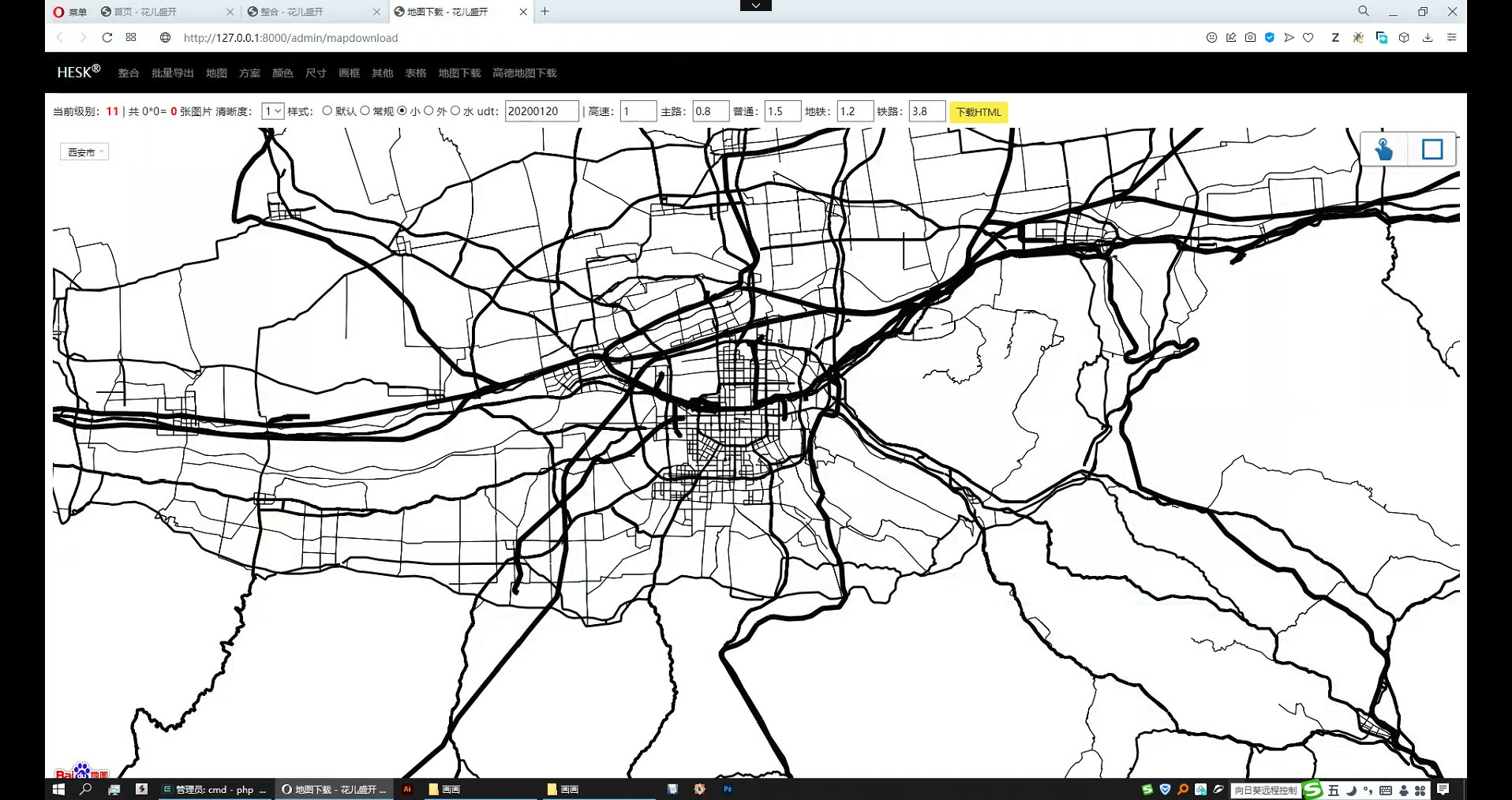
Task: Select the hand pan tool on map
Action: [x=1383, y=149]
